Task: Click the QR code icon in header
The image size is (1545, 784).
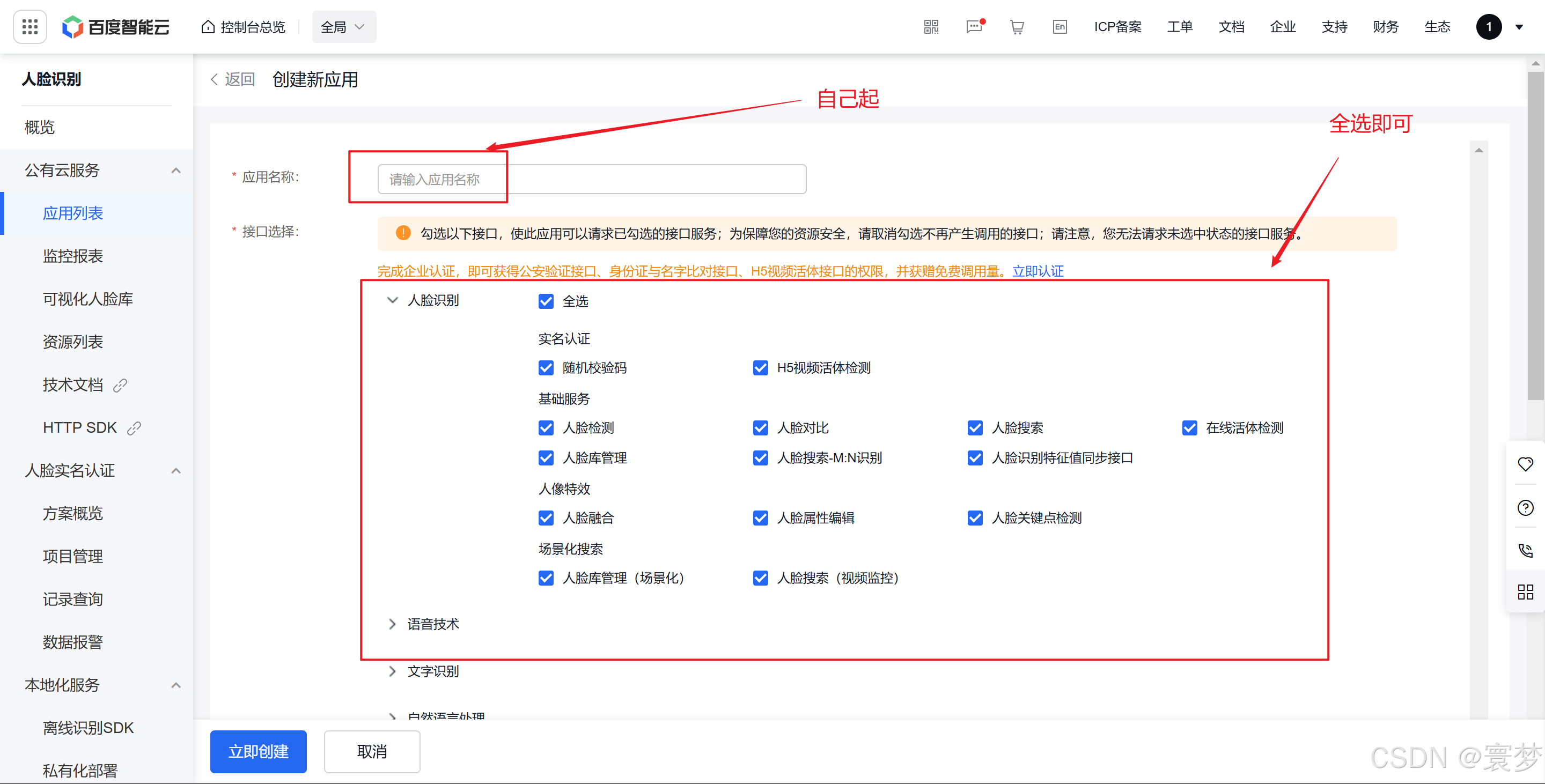Action: pos(931,27)
